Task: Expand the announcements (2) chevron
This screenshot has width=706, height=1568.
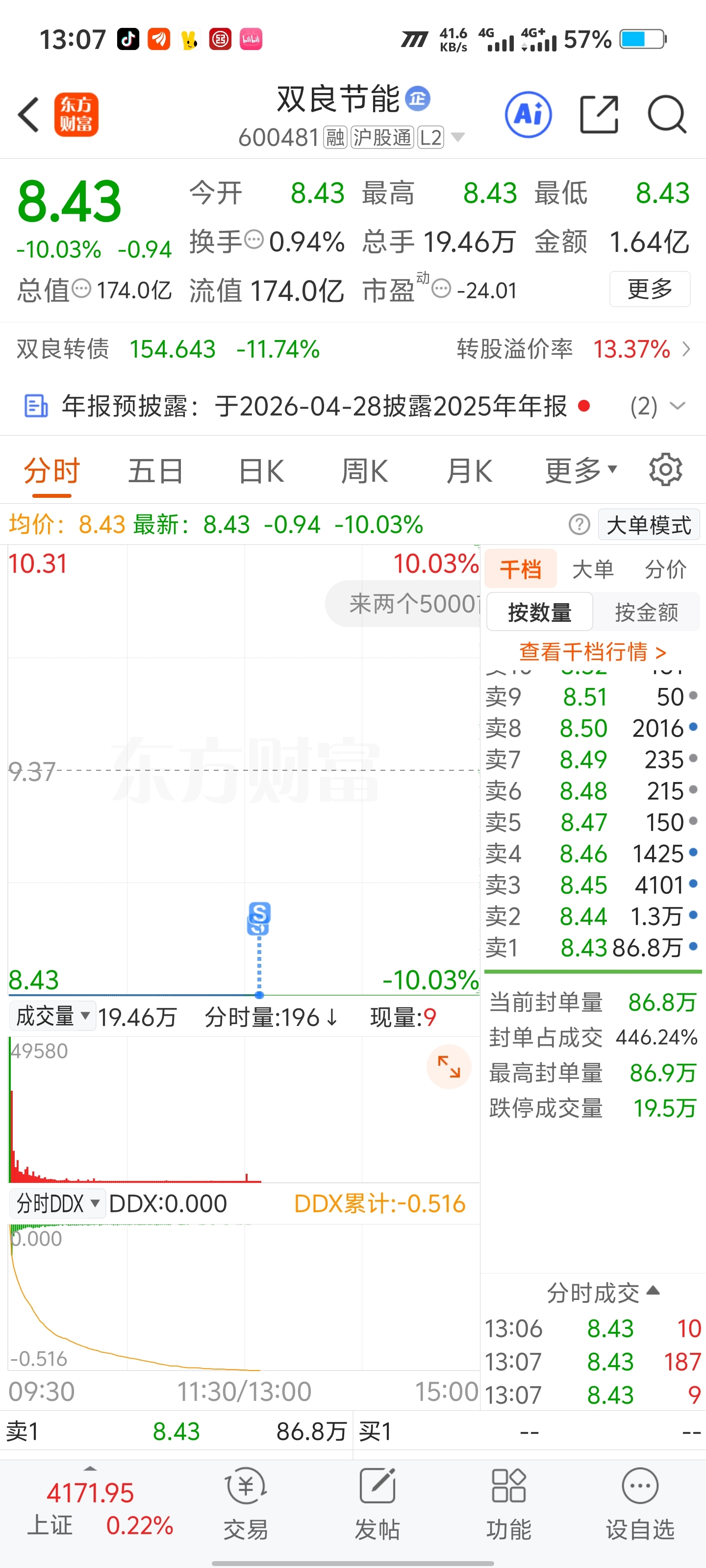Action: tap(678, 406)
